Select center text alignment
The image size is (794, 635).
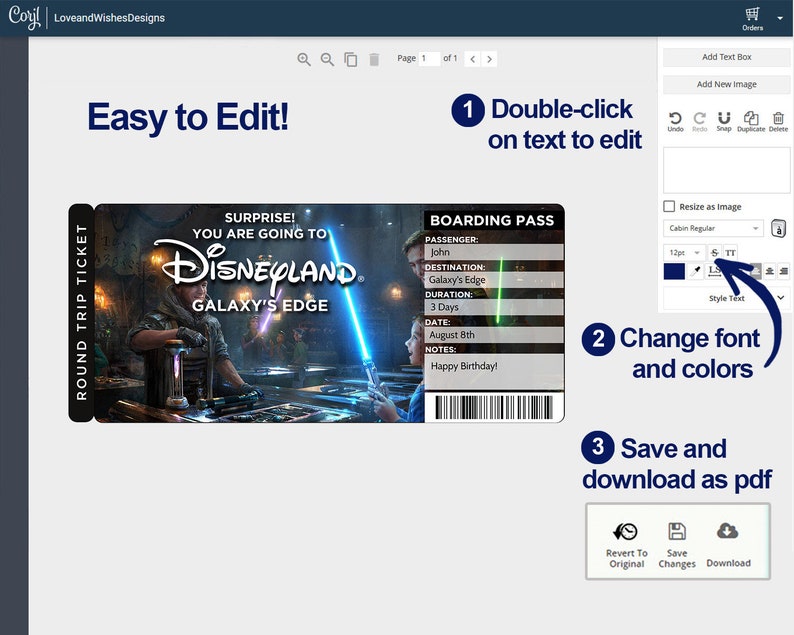[770, 271]
